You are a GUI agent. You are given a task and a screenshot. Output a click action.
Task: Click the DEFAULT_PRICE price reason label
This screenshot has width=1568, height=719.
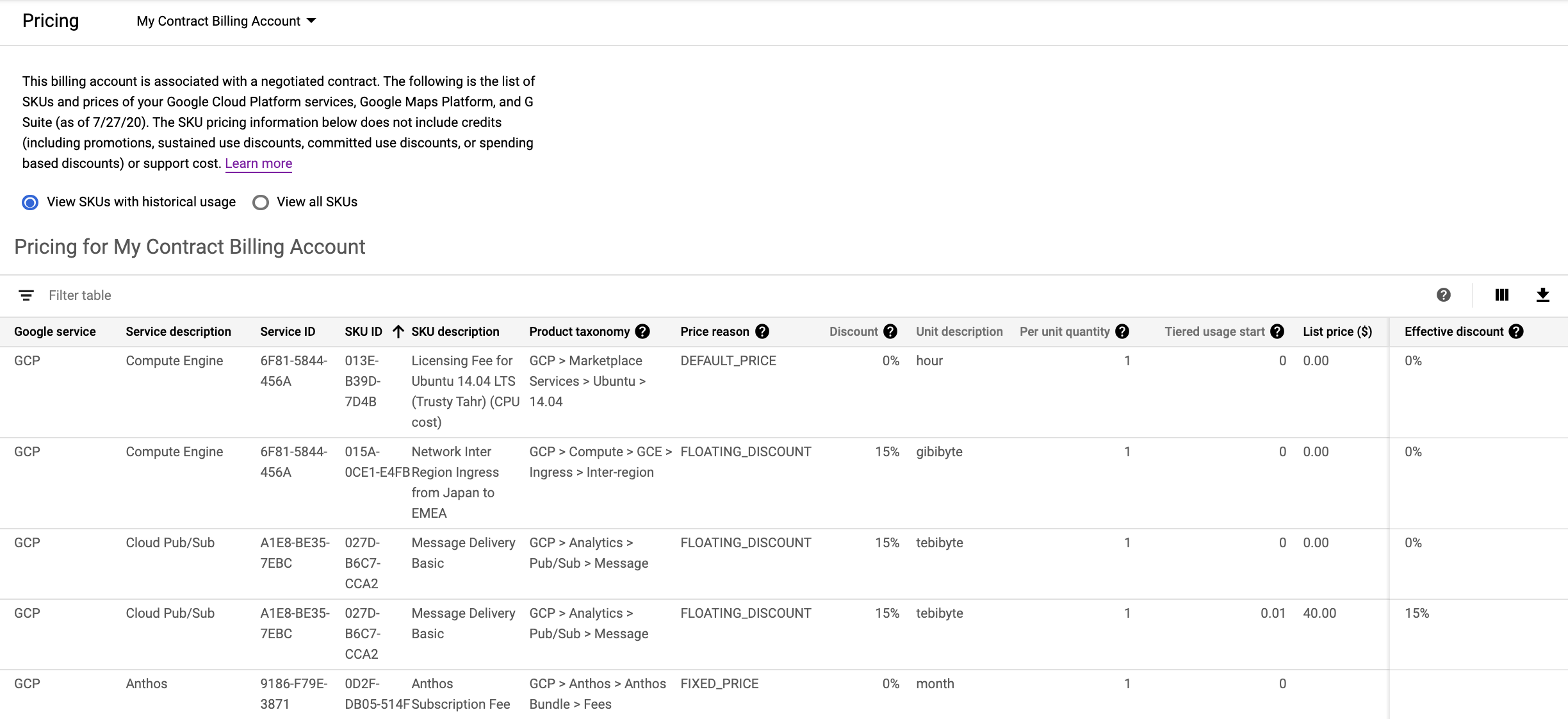click(x=731, y=360)
